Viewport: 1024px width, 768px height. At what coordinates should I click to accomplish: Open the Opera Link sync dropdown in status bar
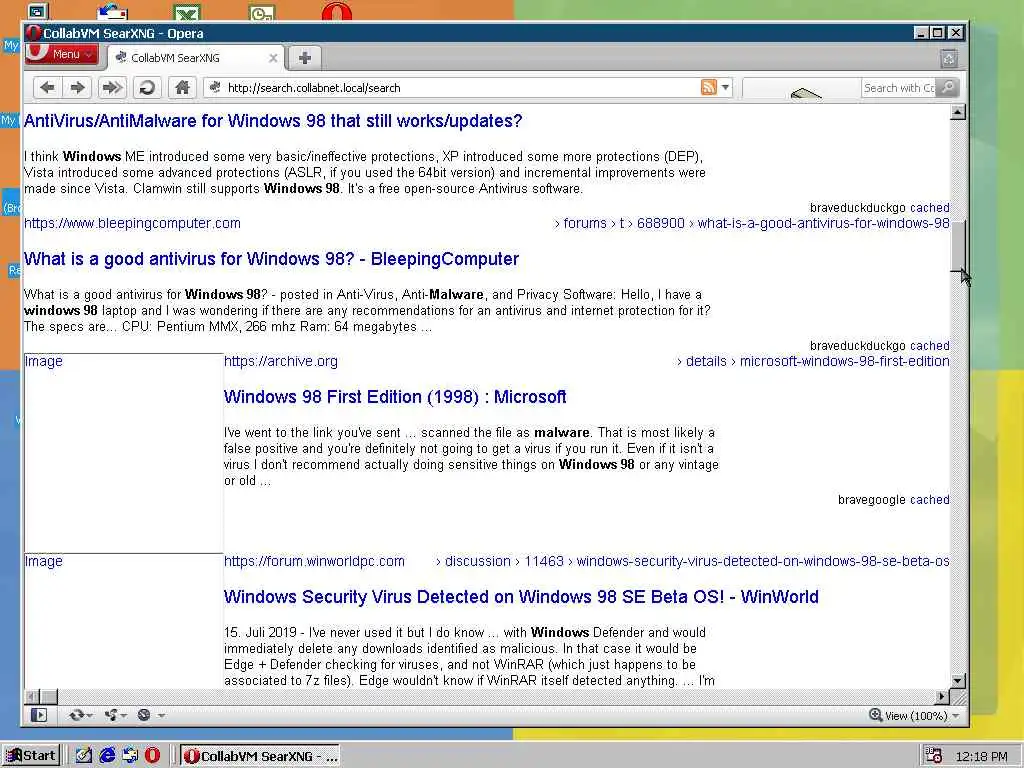pyautogui.click(x=81, y=715)
